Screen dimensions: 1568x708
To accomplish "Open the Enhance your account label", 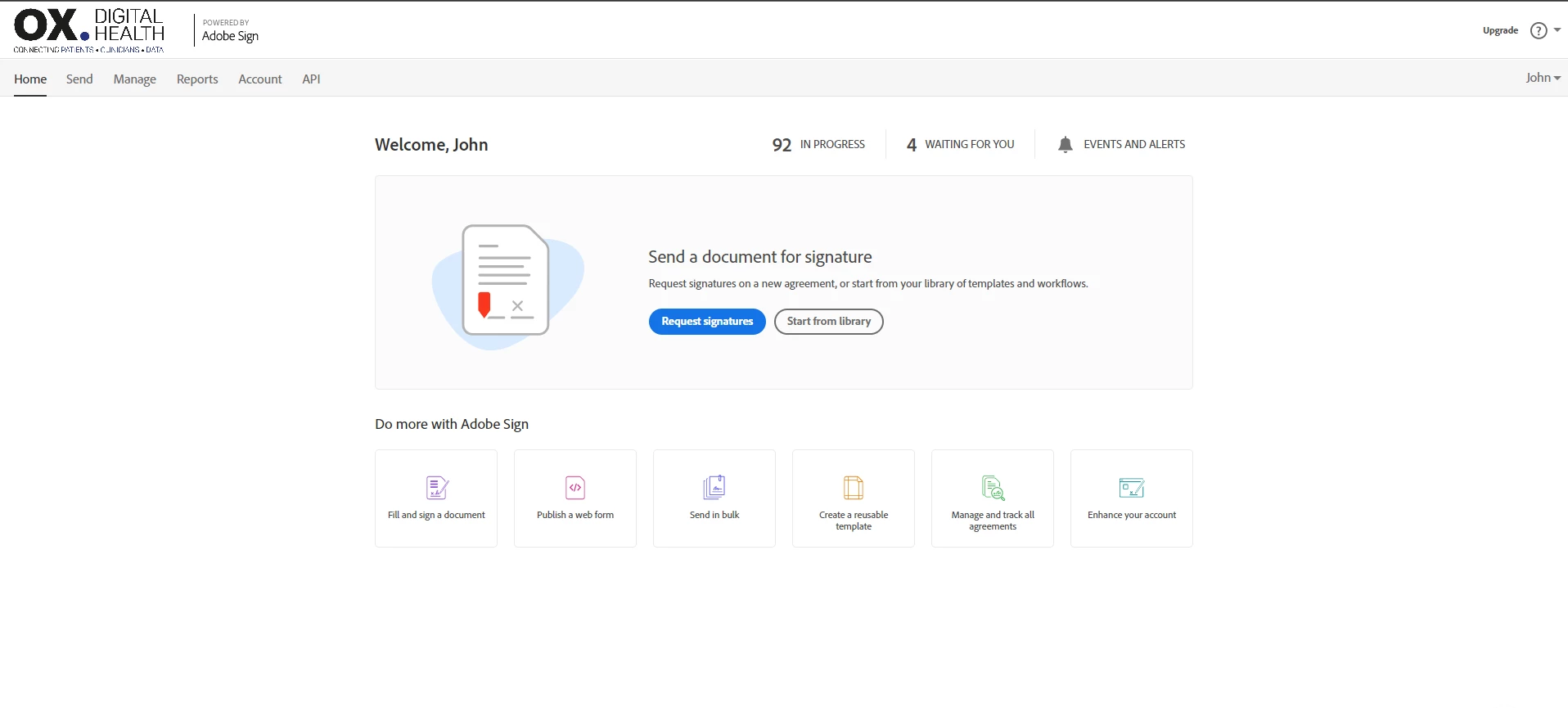I will (1132, 515).
